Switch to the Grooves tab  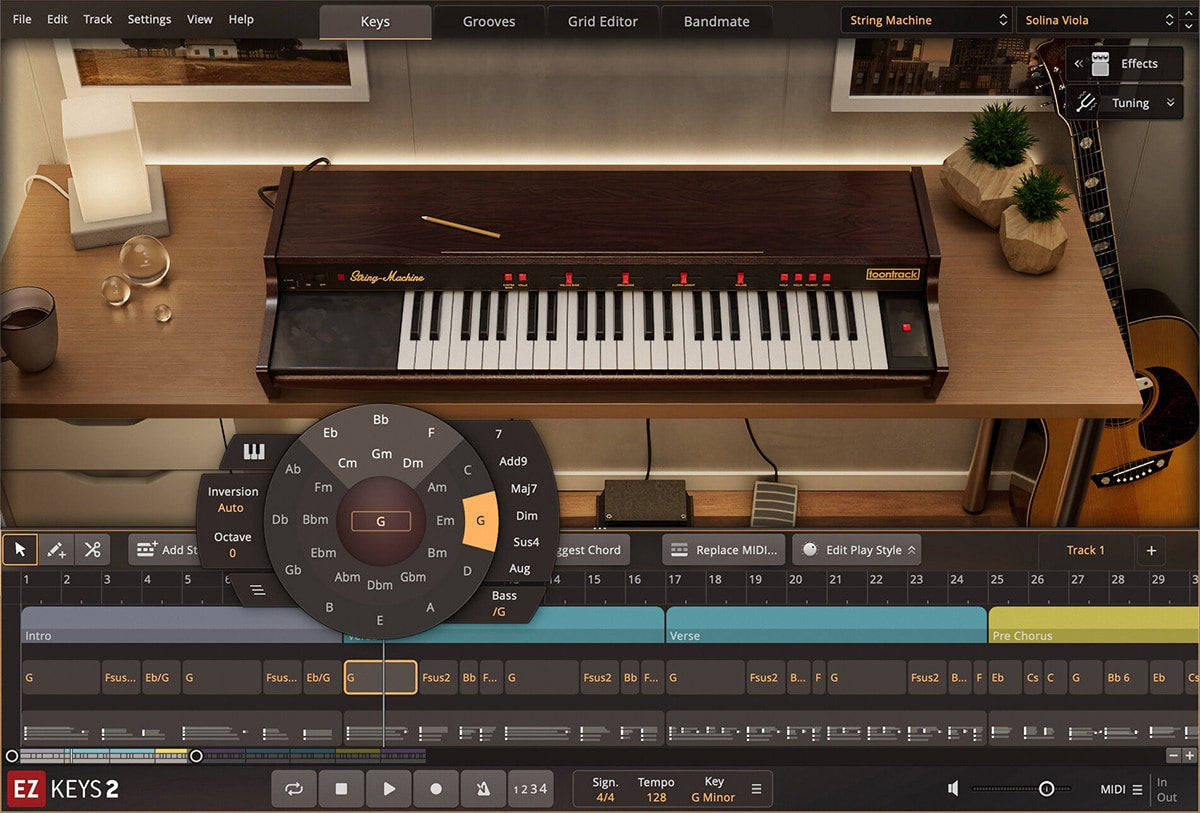(x=489, y=21)
